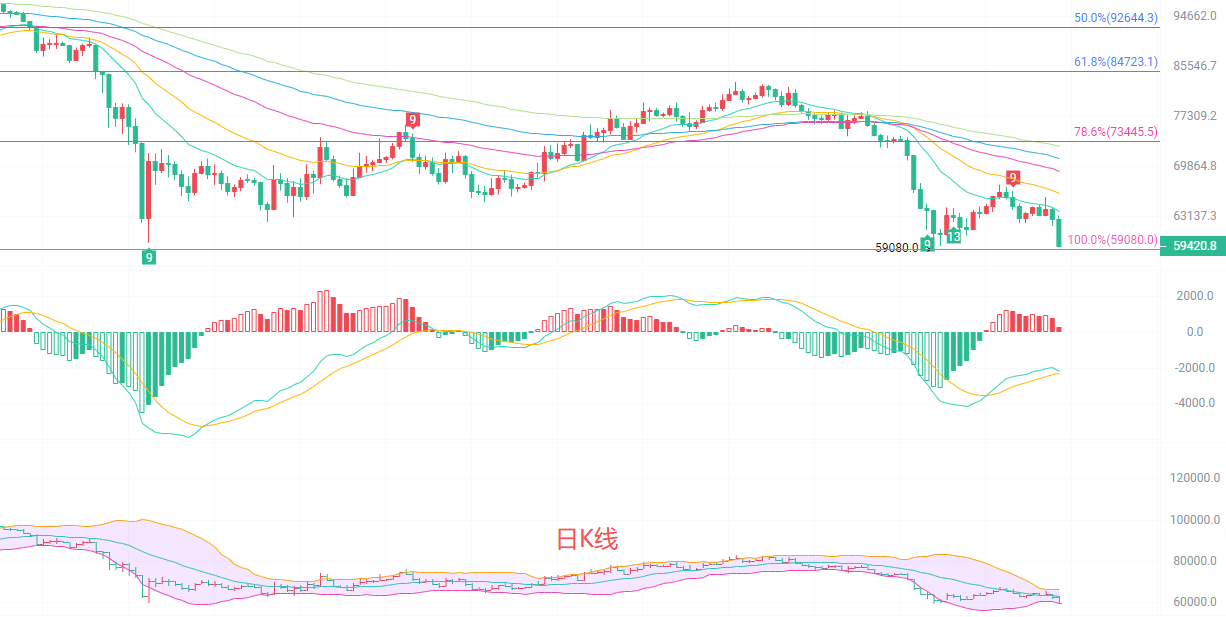Click the black 59080.0 low price label
The height and width of the screenshot is (617, 1226).
pos(897,247)
